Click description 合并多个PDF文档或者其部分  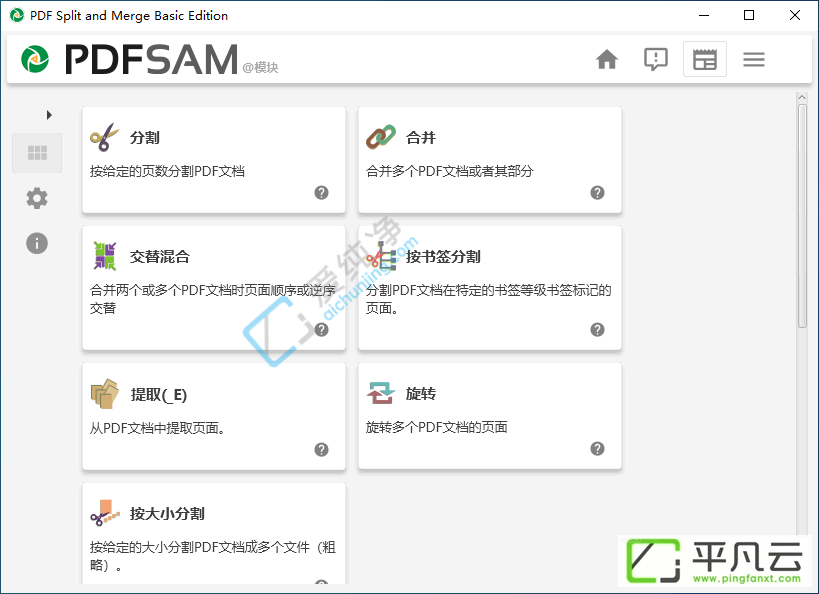click(449, 171)
